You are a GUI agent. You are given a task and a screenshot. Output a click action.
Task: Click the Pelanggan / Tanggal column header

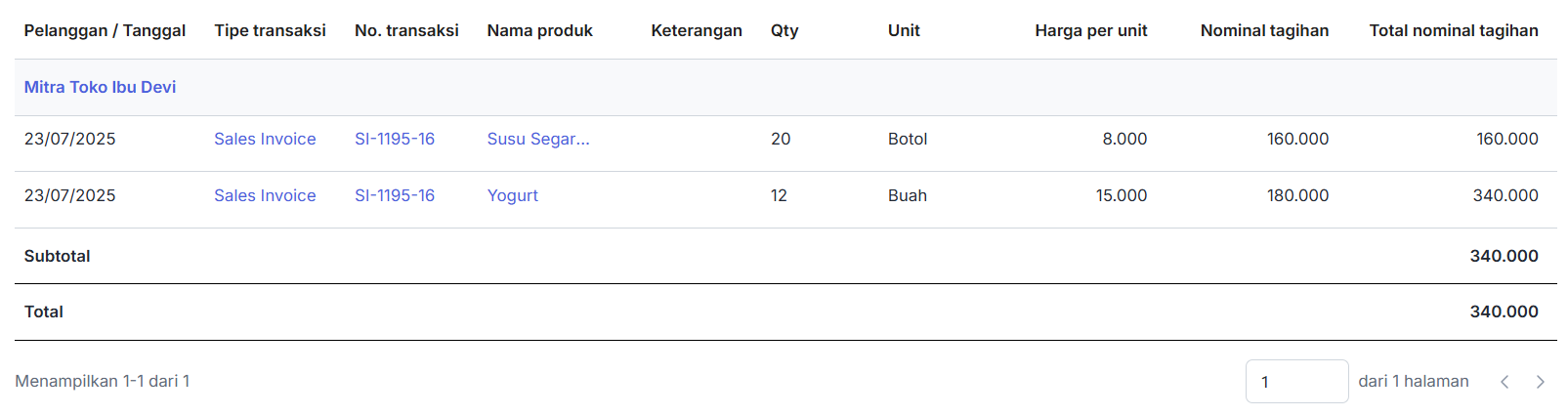point(105,30)
